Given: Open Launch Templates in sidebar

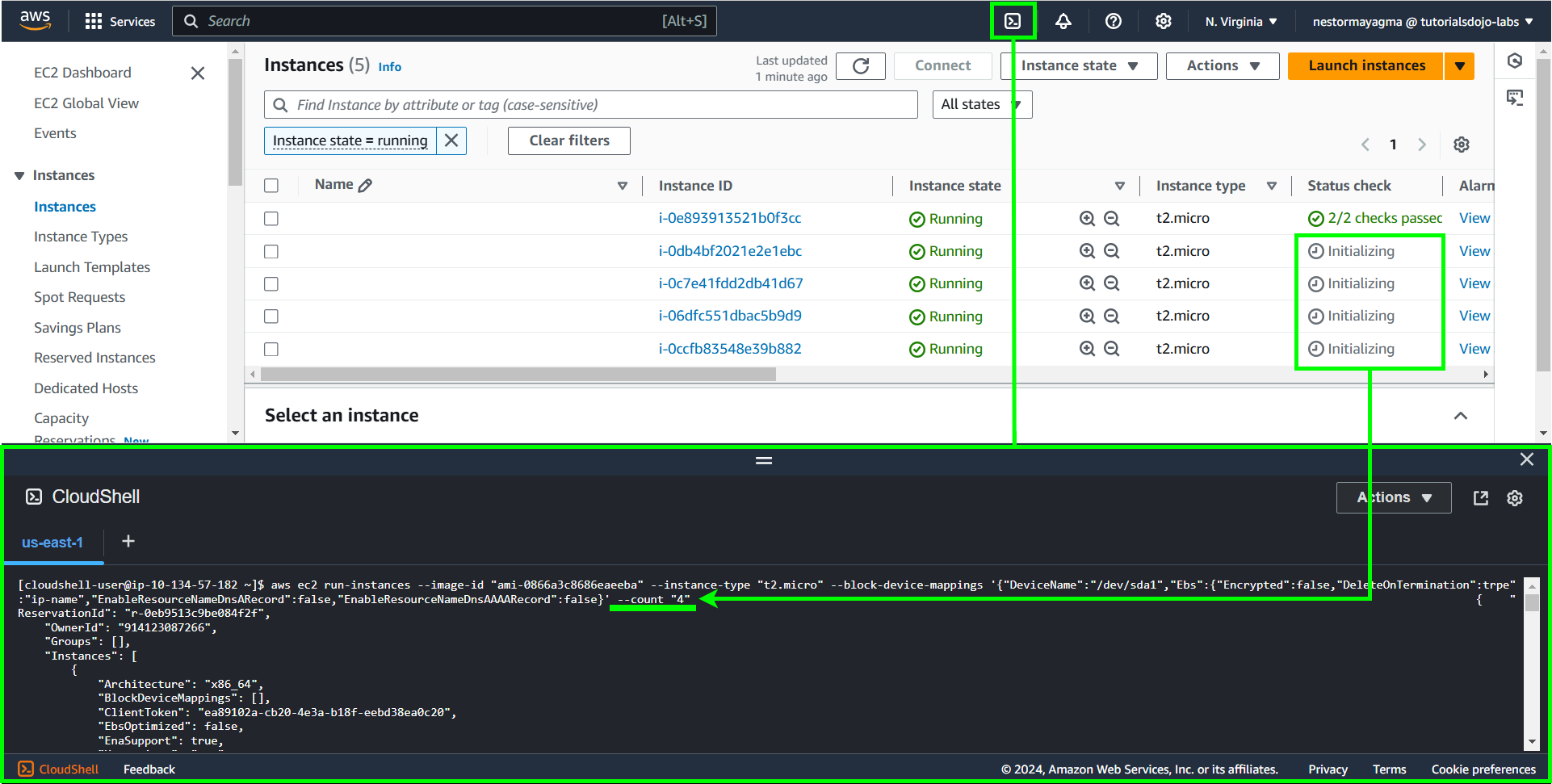Looking at the screenshot, I should 92,267.
